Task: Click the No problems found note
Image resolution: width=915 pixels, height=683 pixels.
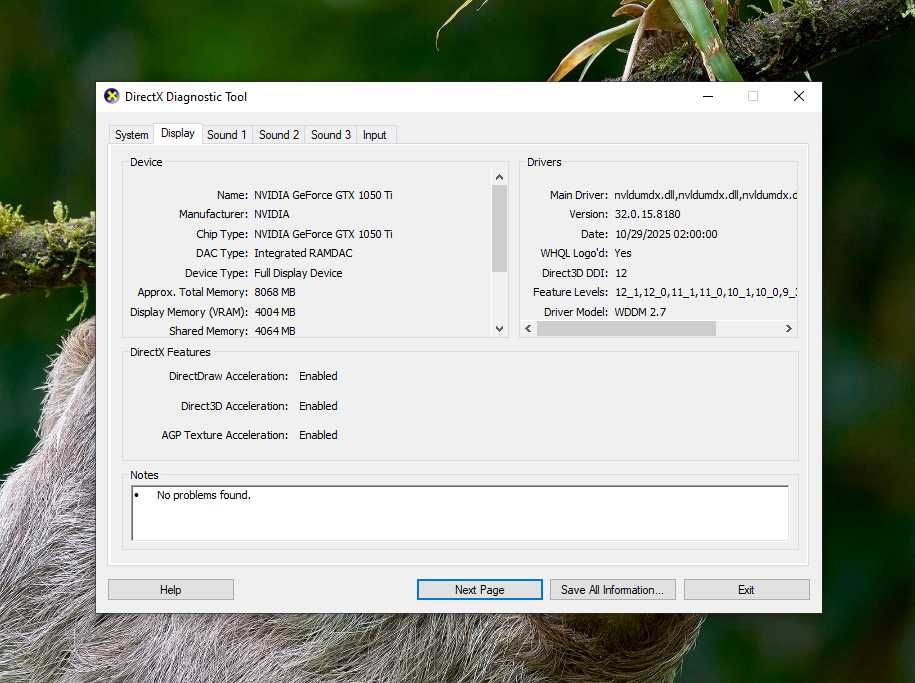Action: [204, 495]
